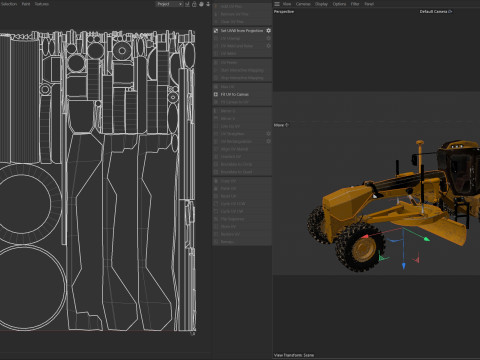Click the Boundary to Quad command
The height and width of the screenshot is (360, 480).
[x=236, y=172]
